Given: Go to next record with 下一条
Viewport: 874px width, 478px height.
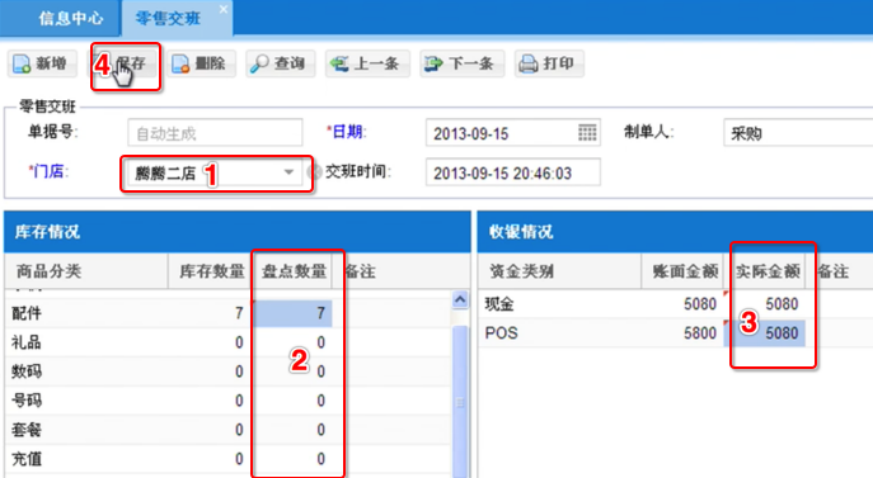Looking at the screenshot, I should click(x=459, y=64).
